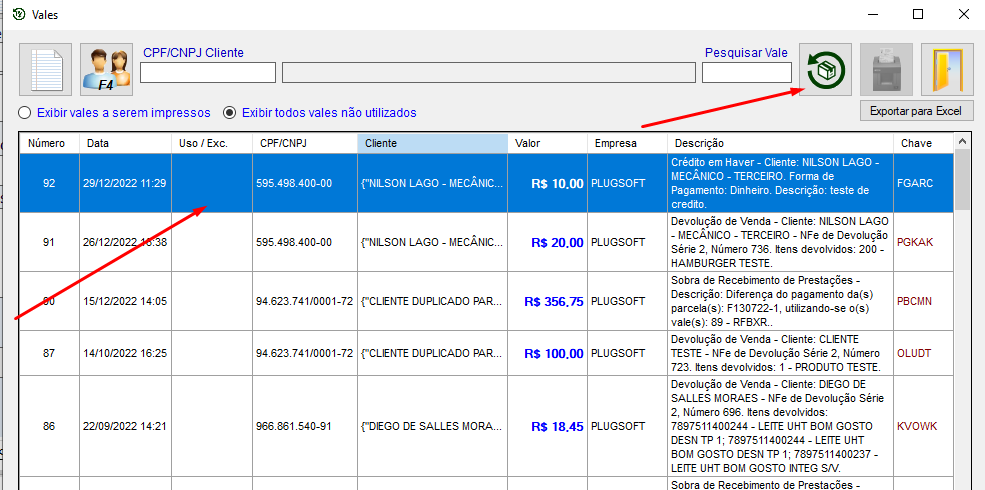Click date 22/09/2022 14:21
Screen dimensions: 985x490
click(124, 427)
